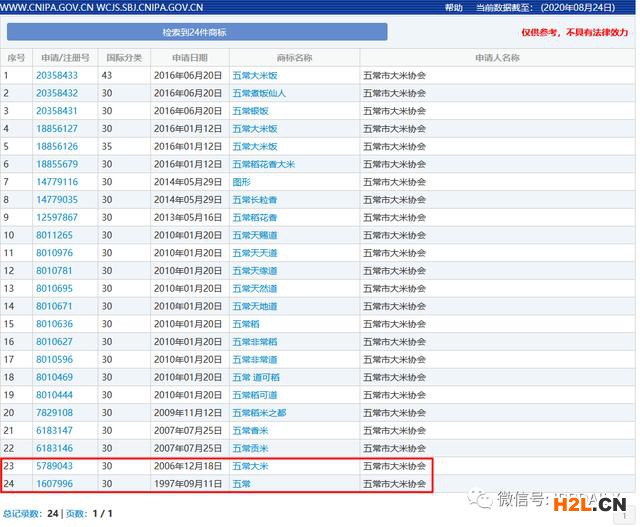
Task: Open trademark name 图形
Action: click(x=242, y=182)
